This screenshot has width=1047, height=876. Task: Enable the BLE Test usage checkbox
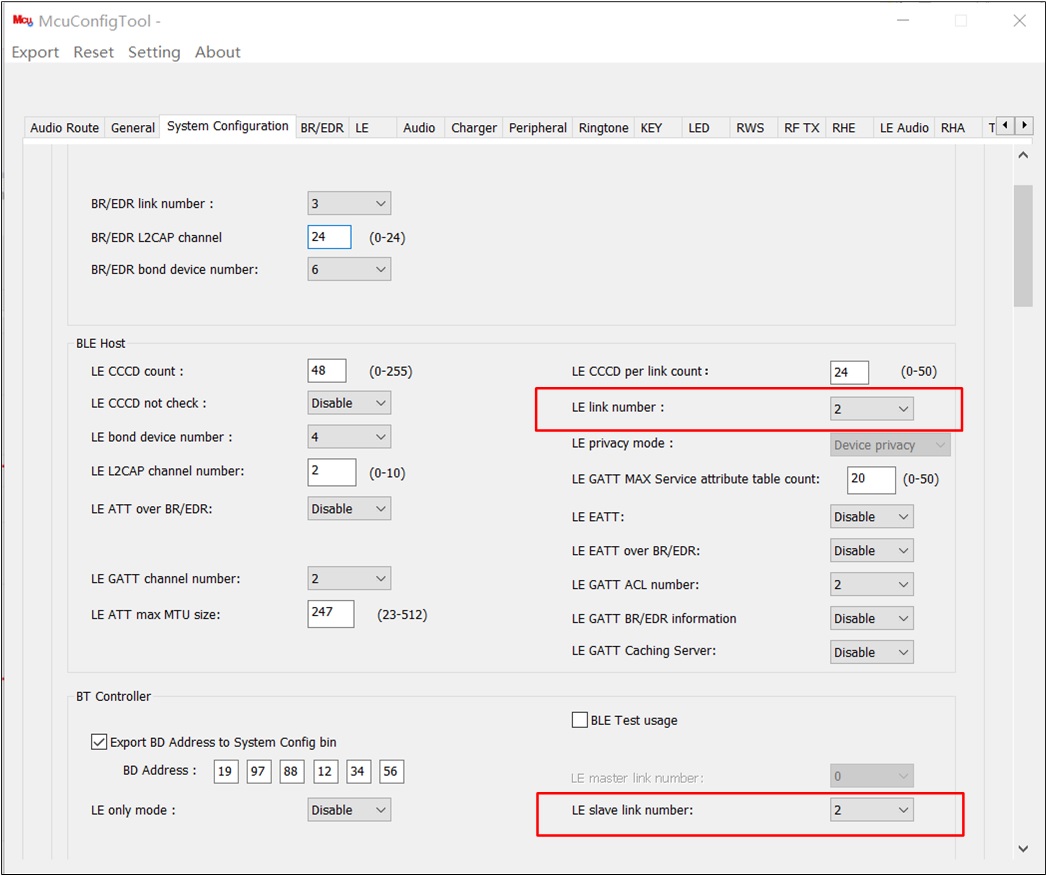click(x=580, y=720)
